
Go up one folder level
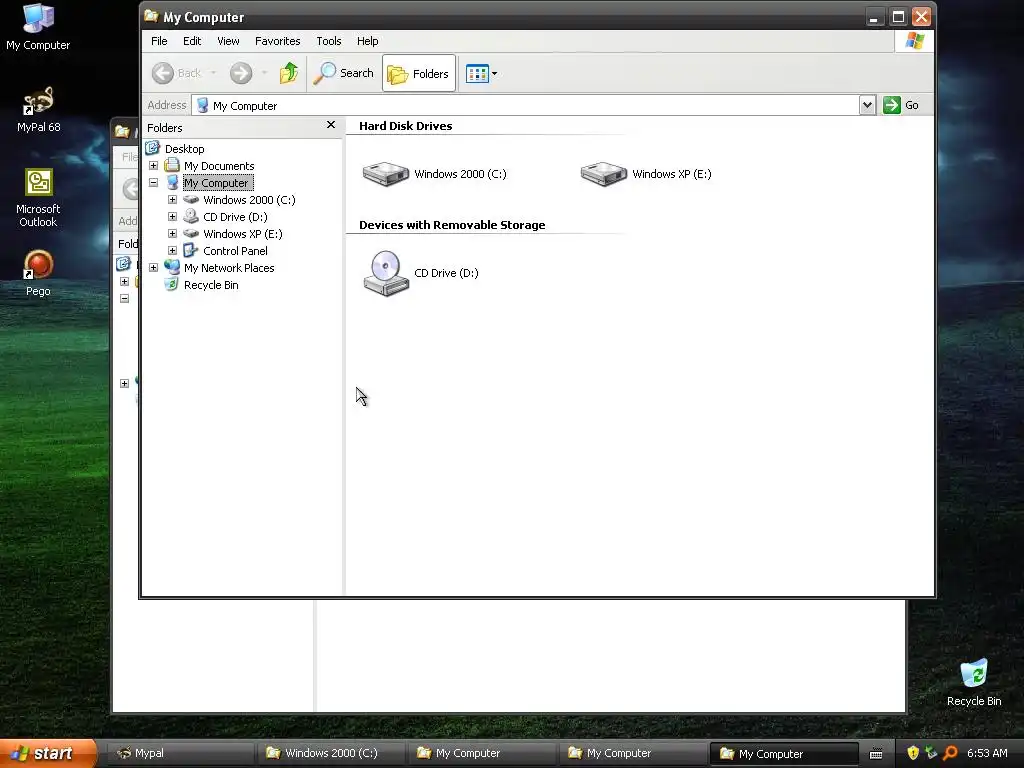289,73
